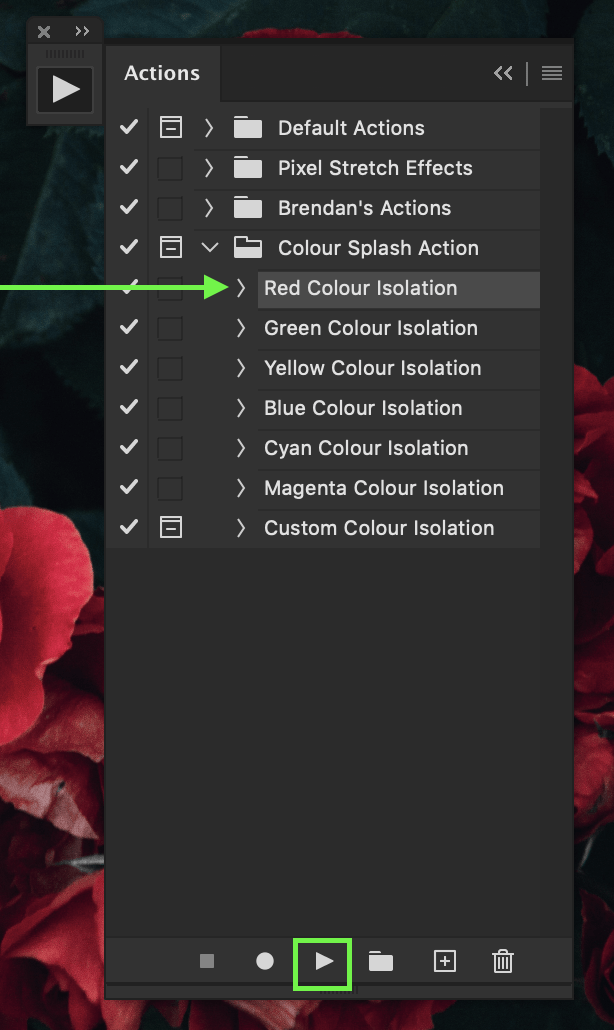Screen dimensions: 614x1030
Task: Create new action with the plus icon
Action: coord(445,962)
